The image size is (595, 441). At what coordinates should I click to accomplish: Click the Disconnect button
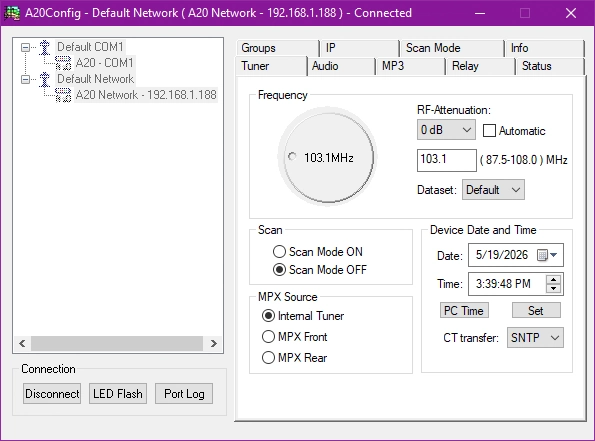pyautogui.click(x=52, y=394)
